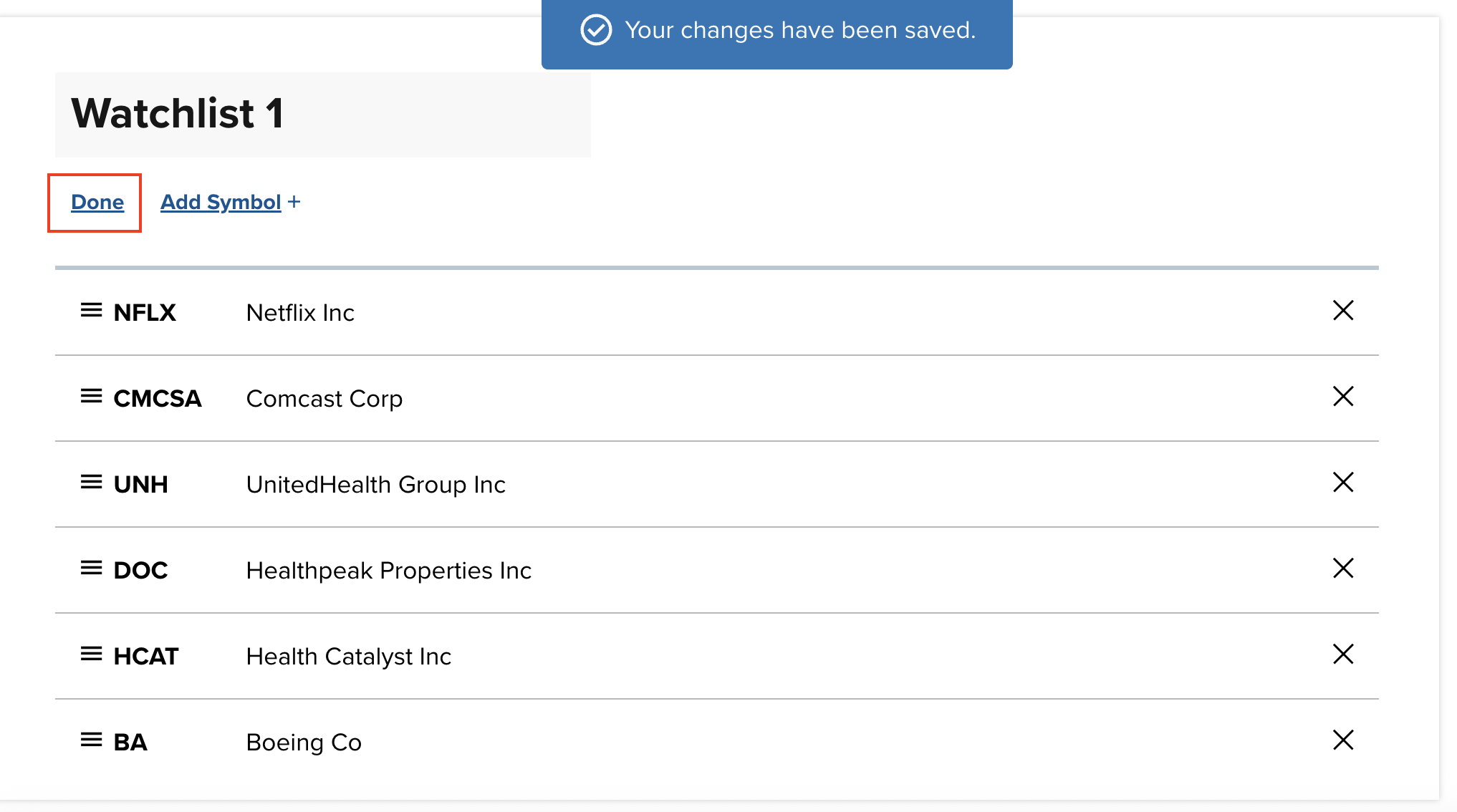Image resolution: width=1457 pixels, height=812 pixels.
Task: Click the plus icon beside Add Symbol
Action: (294, 203)
